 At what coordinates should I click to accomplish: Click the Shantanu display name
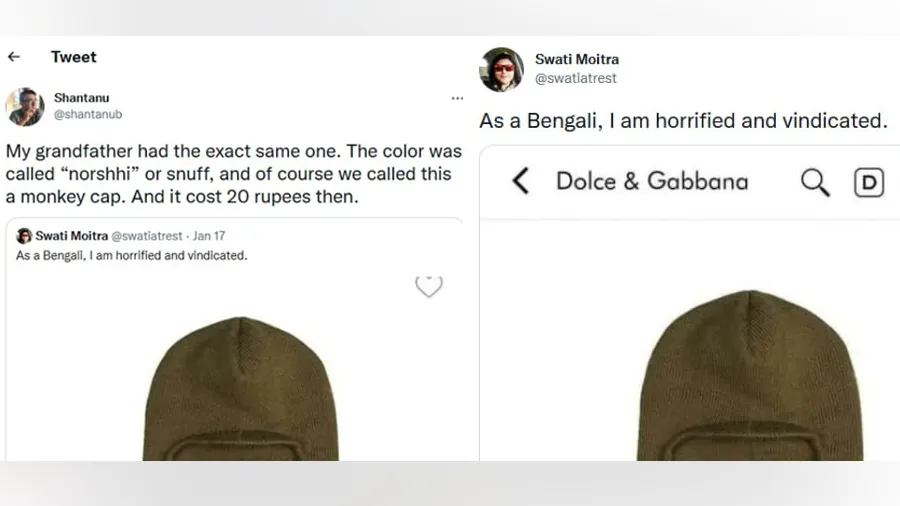tap(82, 98)
